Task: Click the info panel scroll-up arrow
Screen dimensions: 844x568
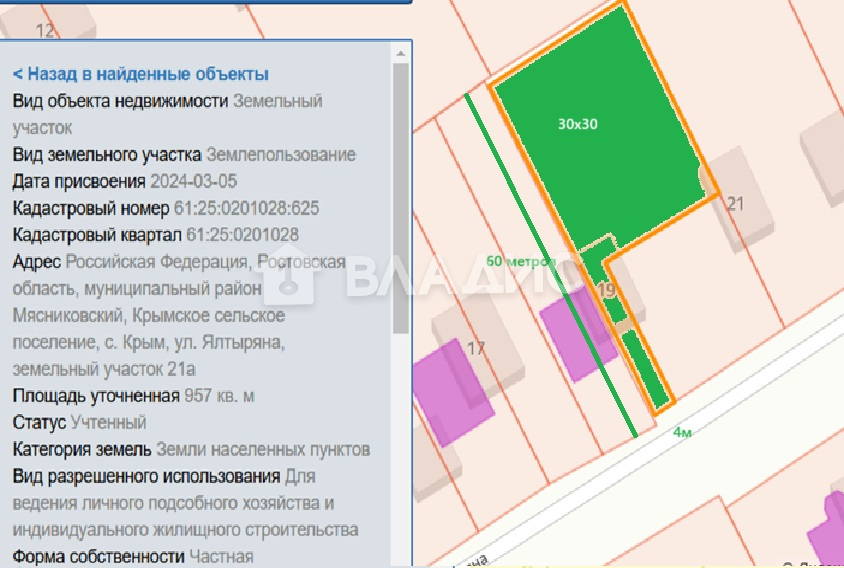Action: 400,54
